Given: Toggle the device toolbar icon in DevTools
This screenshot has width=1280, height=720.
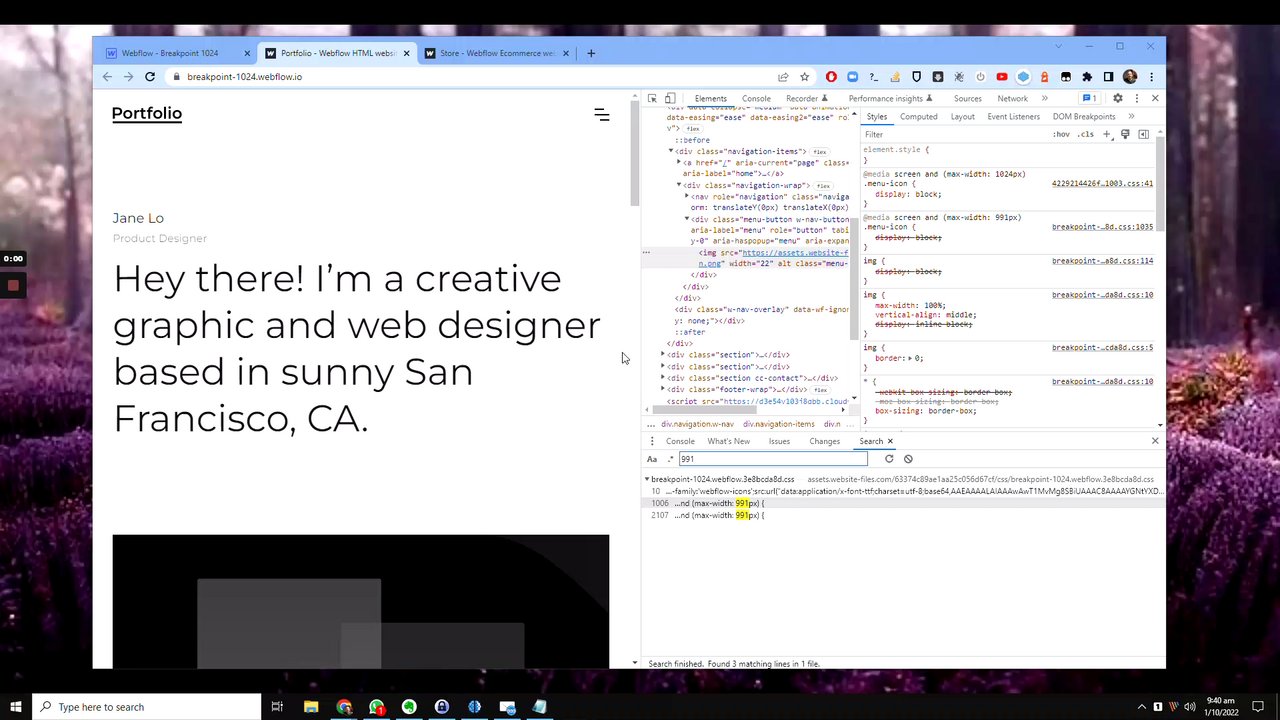Looking at the screenshot, I should point(670,98).
